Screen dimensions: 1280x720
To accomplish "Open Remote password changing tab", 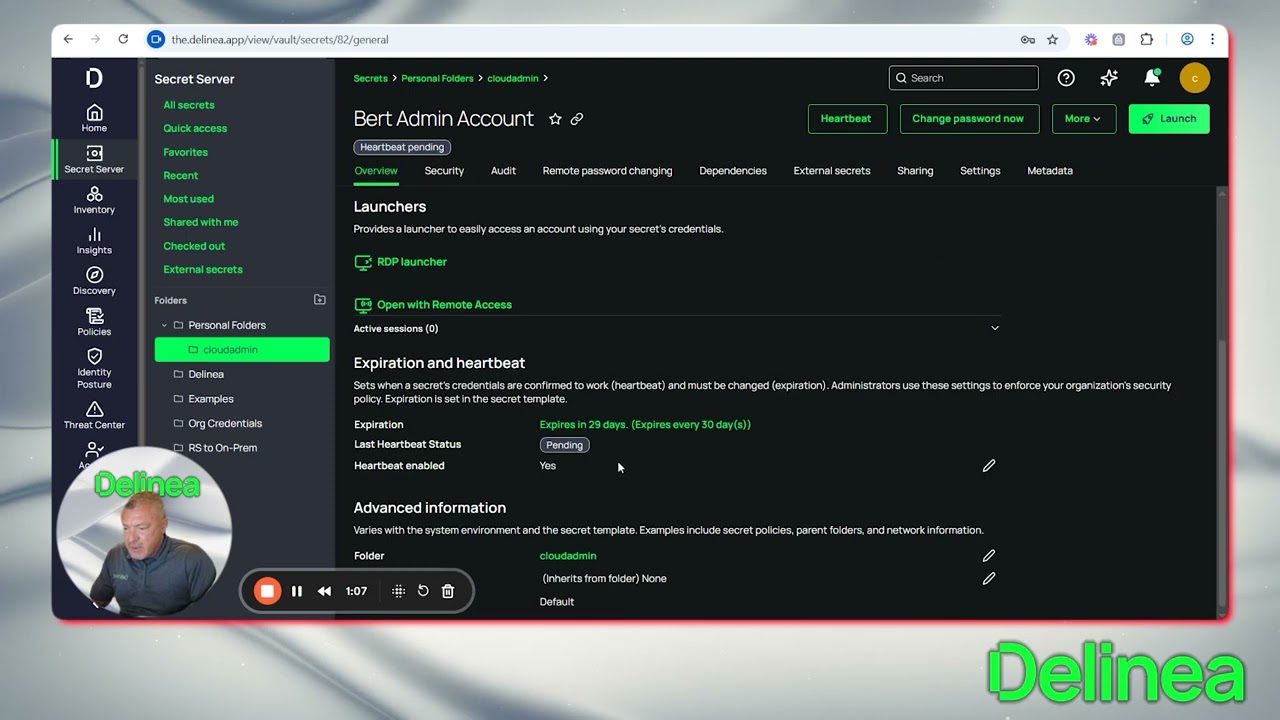I will (607, 171).
